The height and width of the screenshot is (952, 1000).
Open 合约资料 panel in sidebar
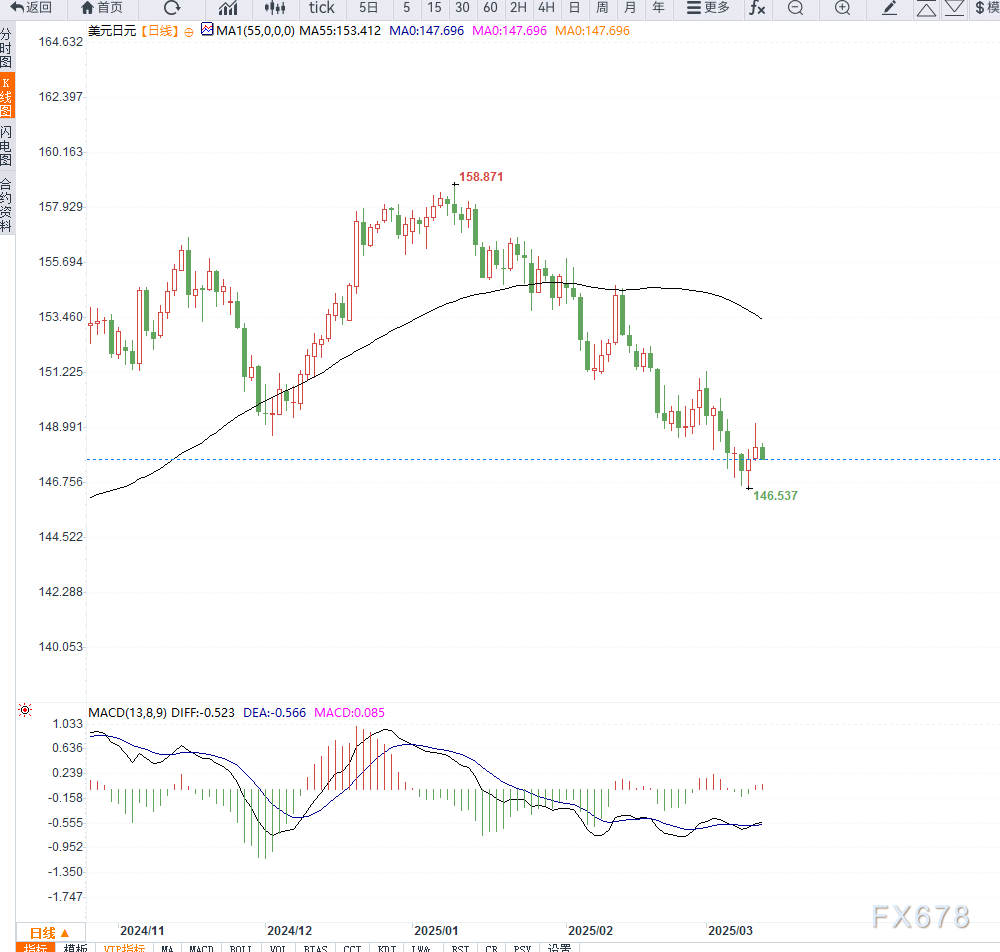[7, 205]
